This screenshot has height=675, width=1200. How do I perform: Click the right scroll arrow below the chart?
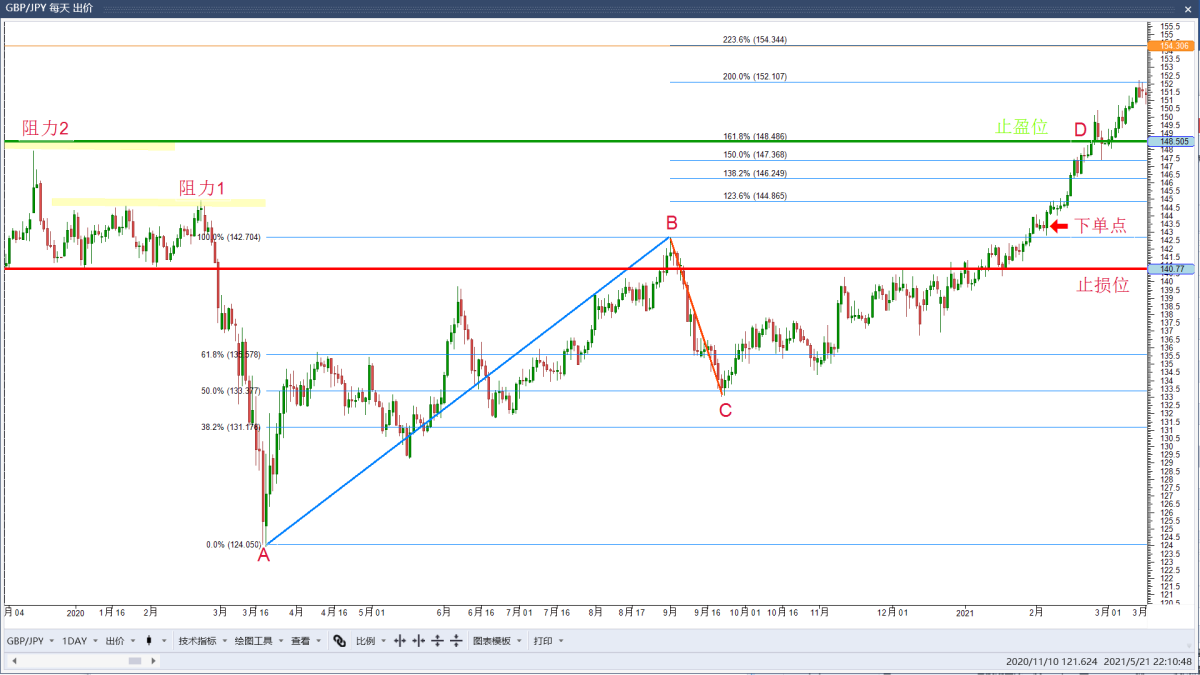152,660
